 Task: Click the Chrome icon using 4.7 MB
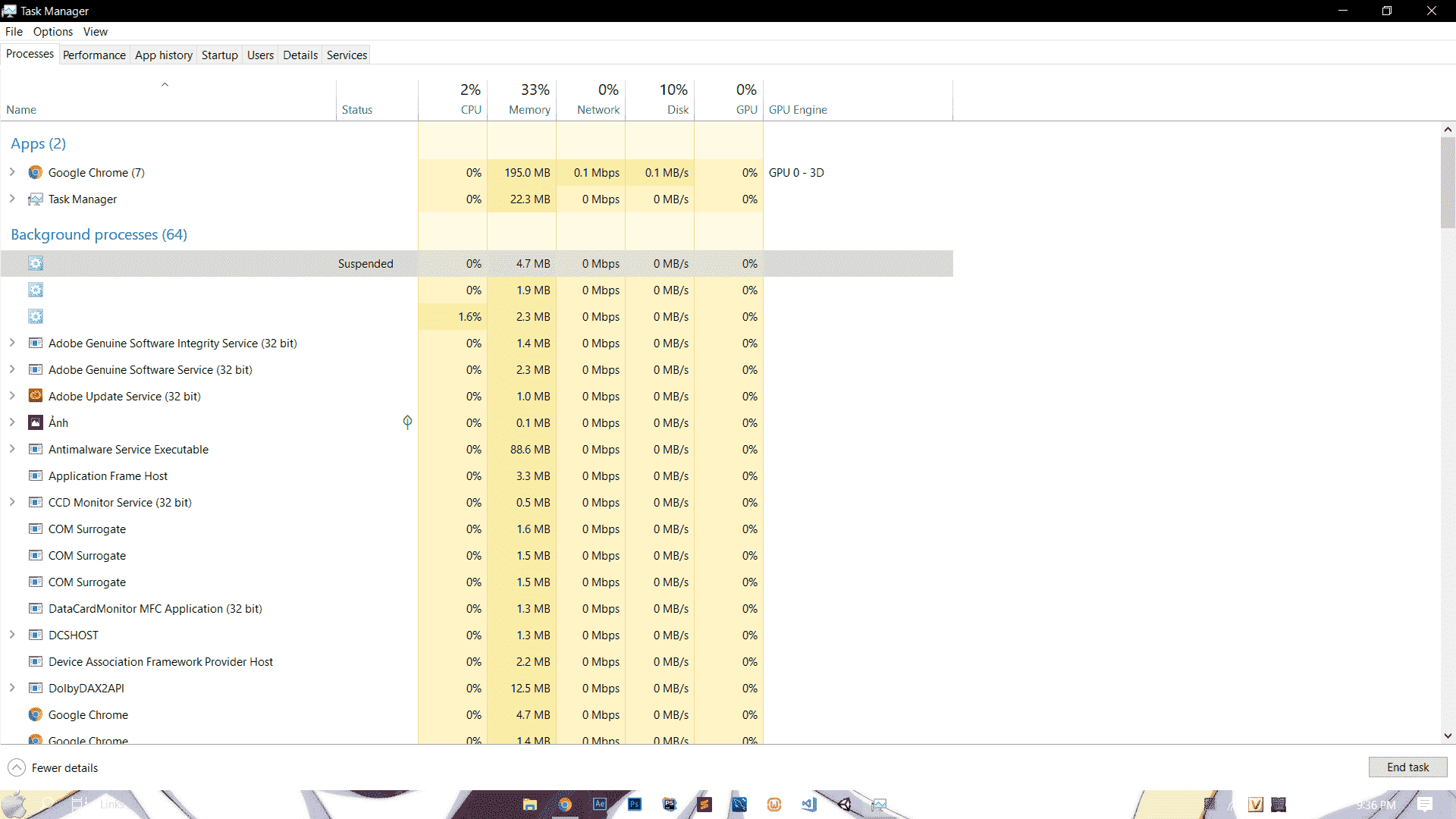(36, 714)
